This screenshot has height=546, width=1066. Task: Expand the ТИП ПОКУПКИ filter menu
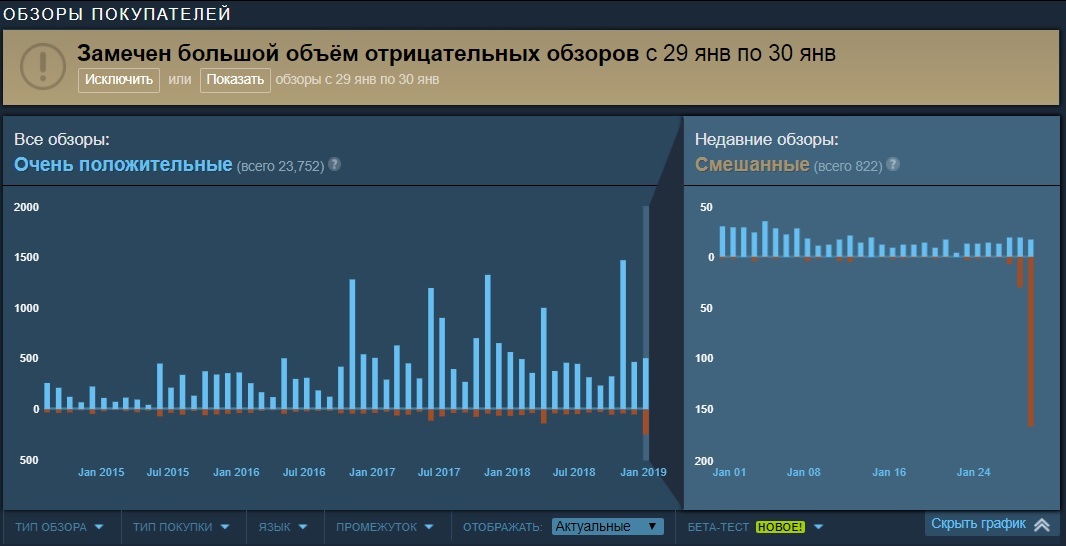[181, 526]
